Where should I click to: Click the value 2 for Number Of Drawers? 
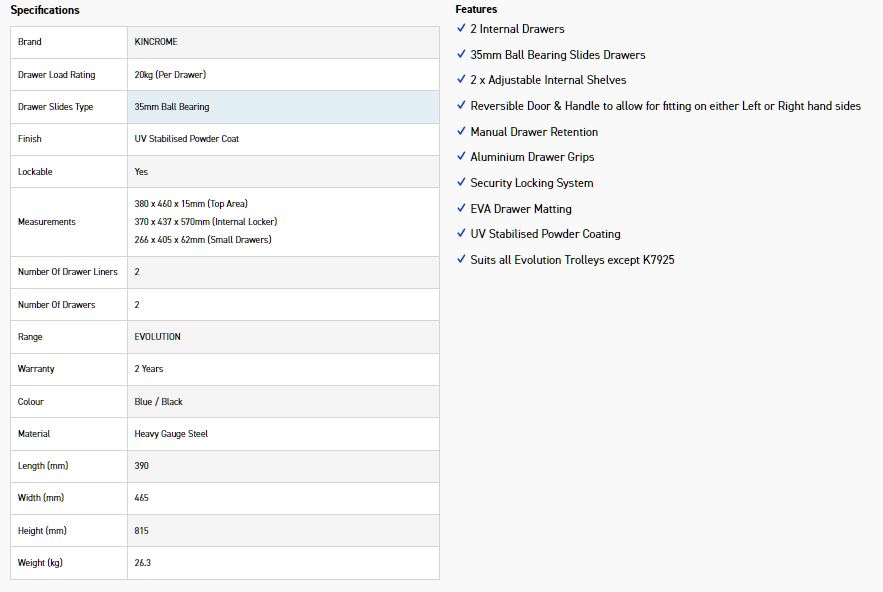point(137,305)
